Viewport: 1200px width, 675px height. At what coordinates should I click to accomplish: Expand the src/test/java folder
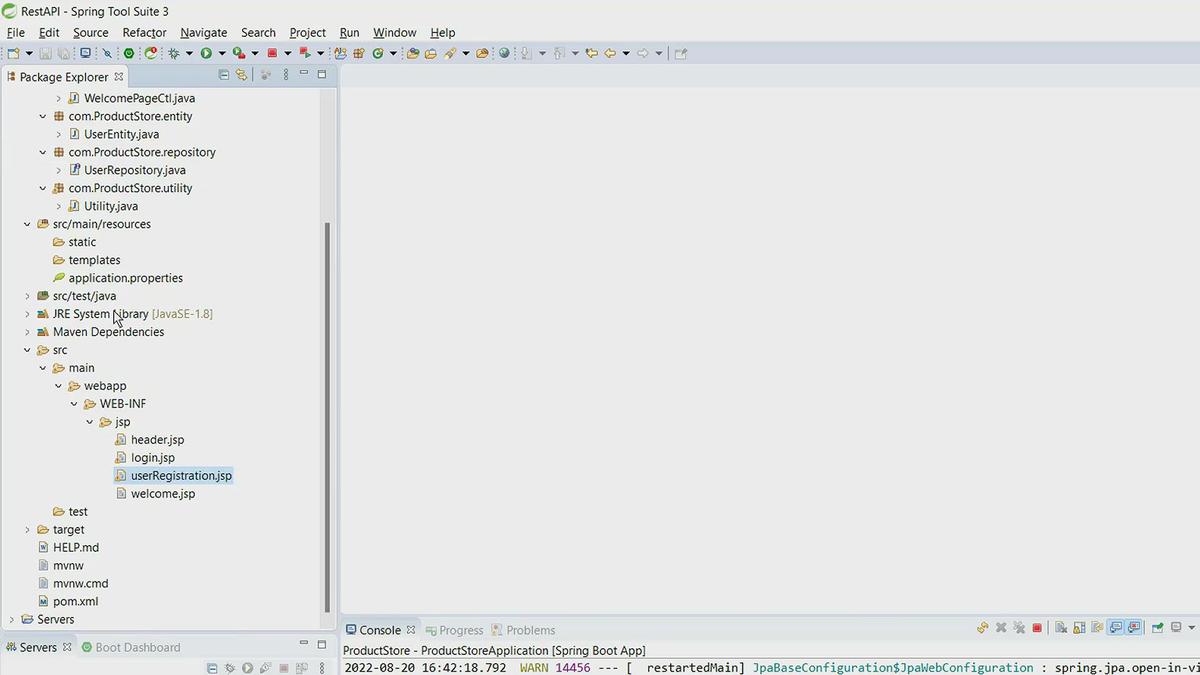(27, 296)
